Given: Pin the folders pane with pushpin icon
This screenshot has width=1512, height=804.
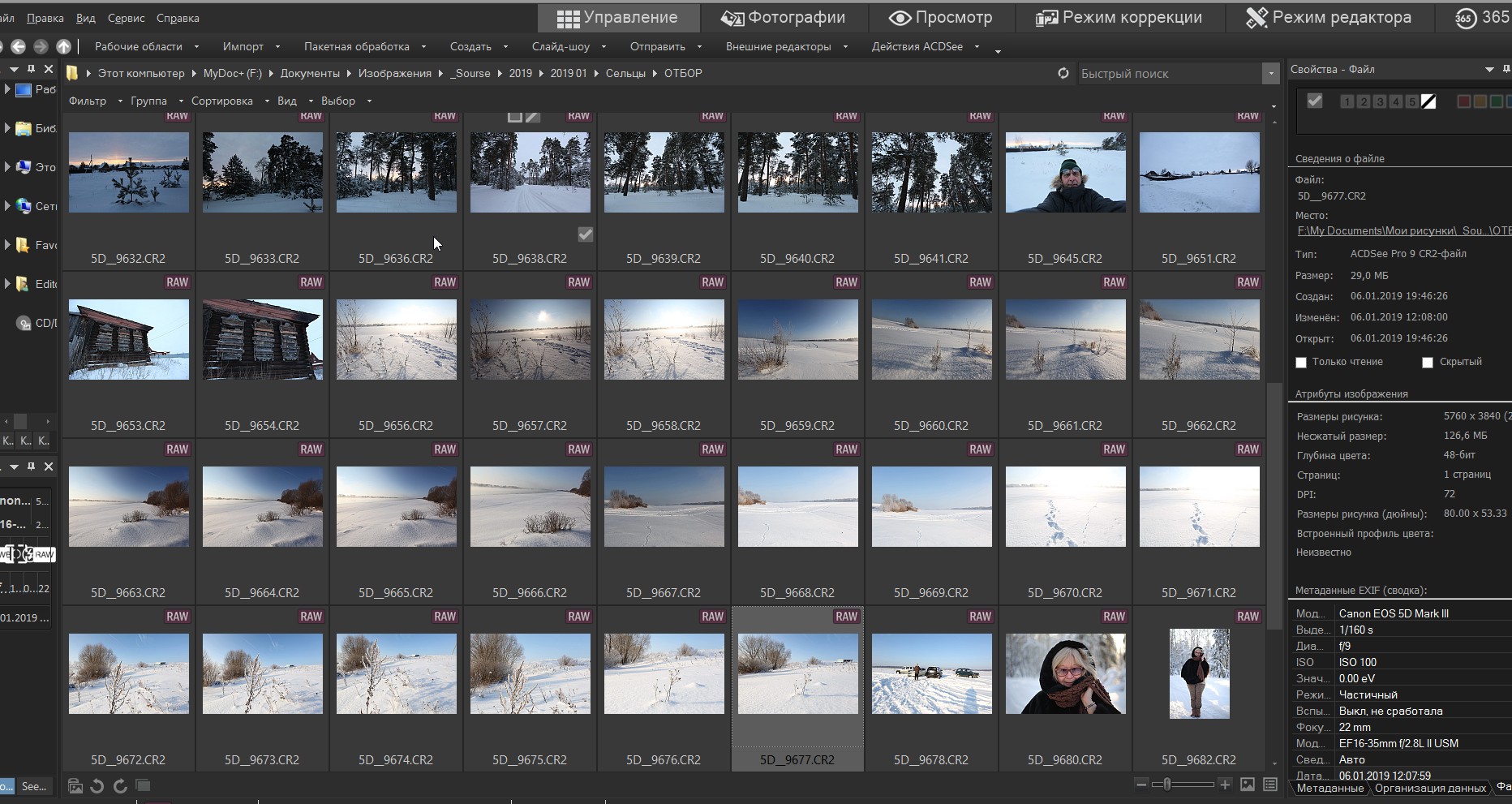Looking at the screenshot, I should [32, 70].
